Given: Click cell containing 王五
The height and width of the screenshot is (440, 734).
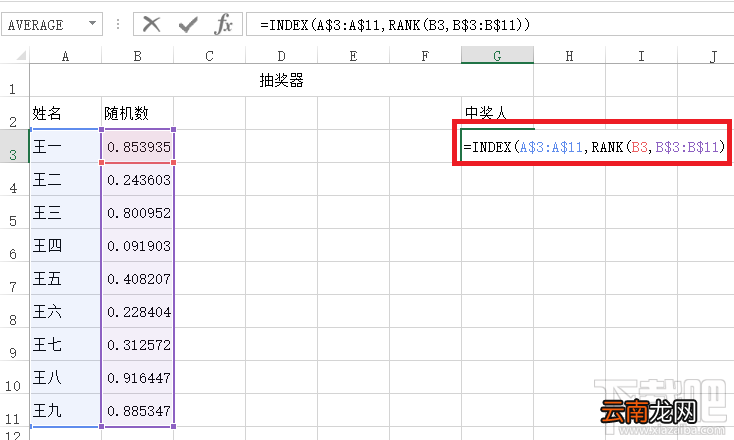Looking at the screenshot, I should (65, 278).
